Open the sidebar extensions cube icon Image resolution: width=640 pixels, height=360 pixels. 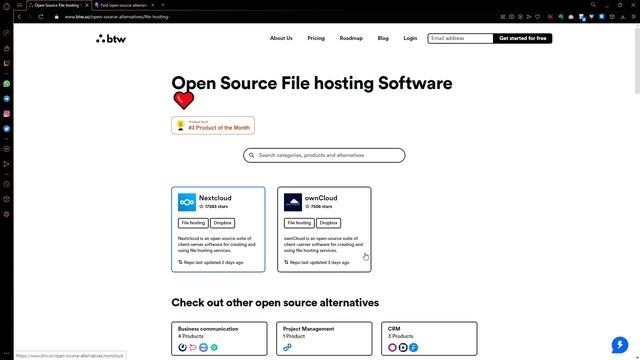coord(7,199)
